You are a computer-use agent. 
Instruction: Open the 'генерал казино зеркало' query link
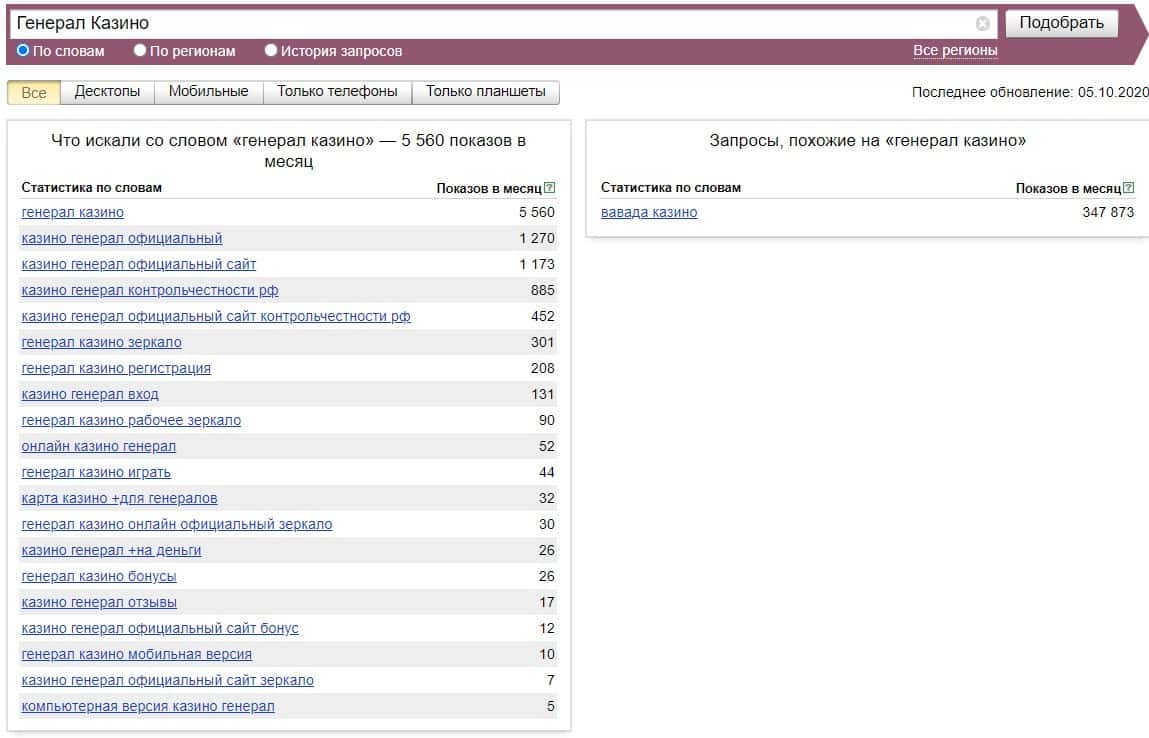101,342
